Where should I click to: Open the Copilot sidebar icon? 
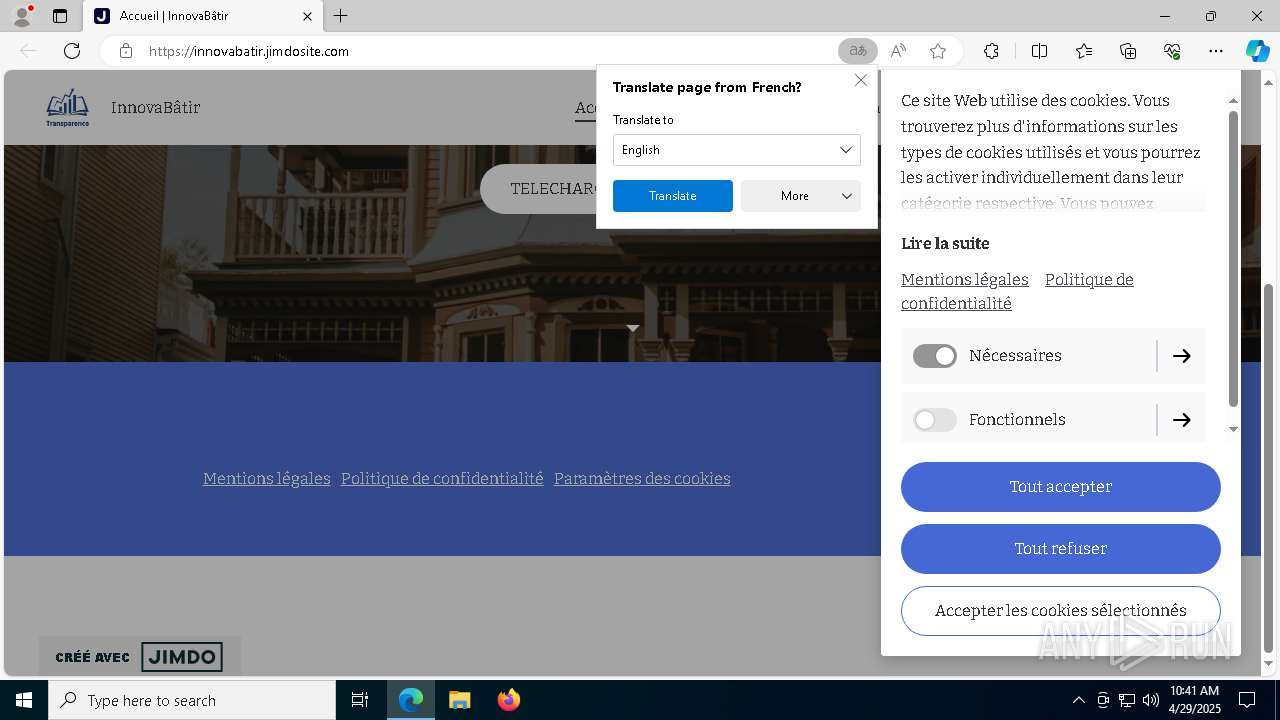[x=1257, y=51]
